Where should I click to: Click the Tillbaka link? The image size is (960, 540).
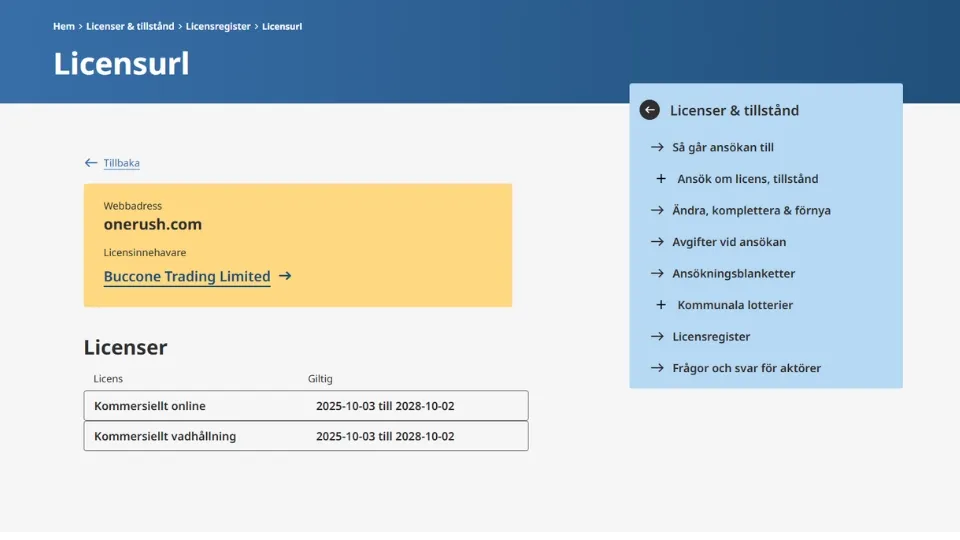pos(121,163)
